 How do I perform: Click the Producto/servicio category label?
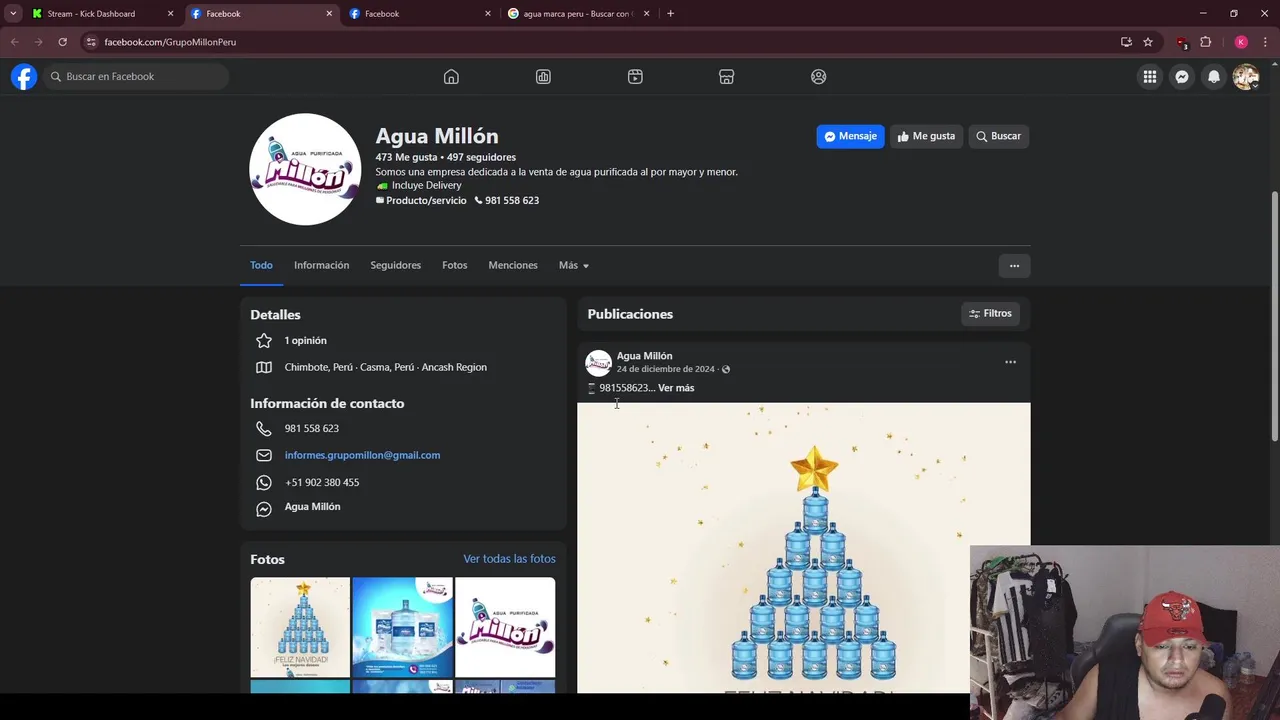click(x=426, y=201)
